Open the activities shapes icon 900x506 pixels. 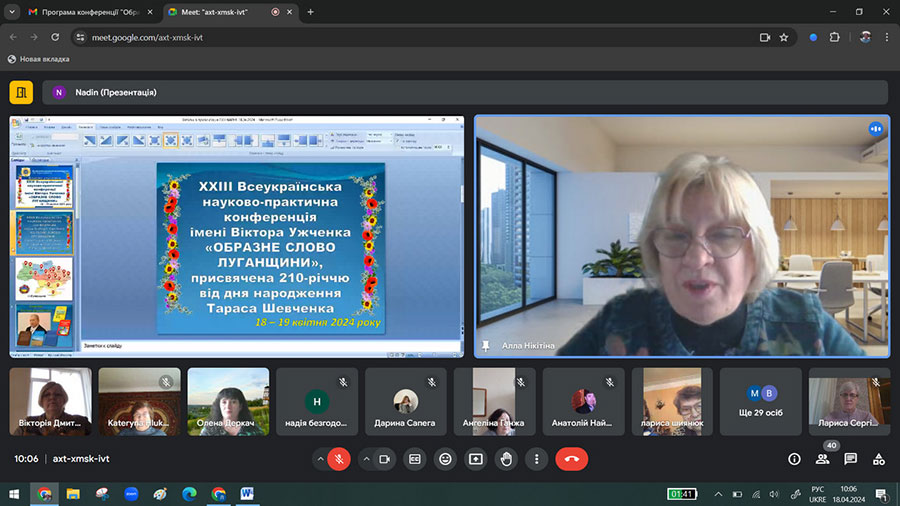point(878,459)
